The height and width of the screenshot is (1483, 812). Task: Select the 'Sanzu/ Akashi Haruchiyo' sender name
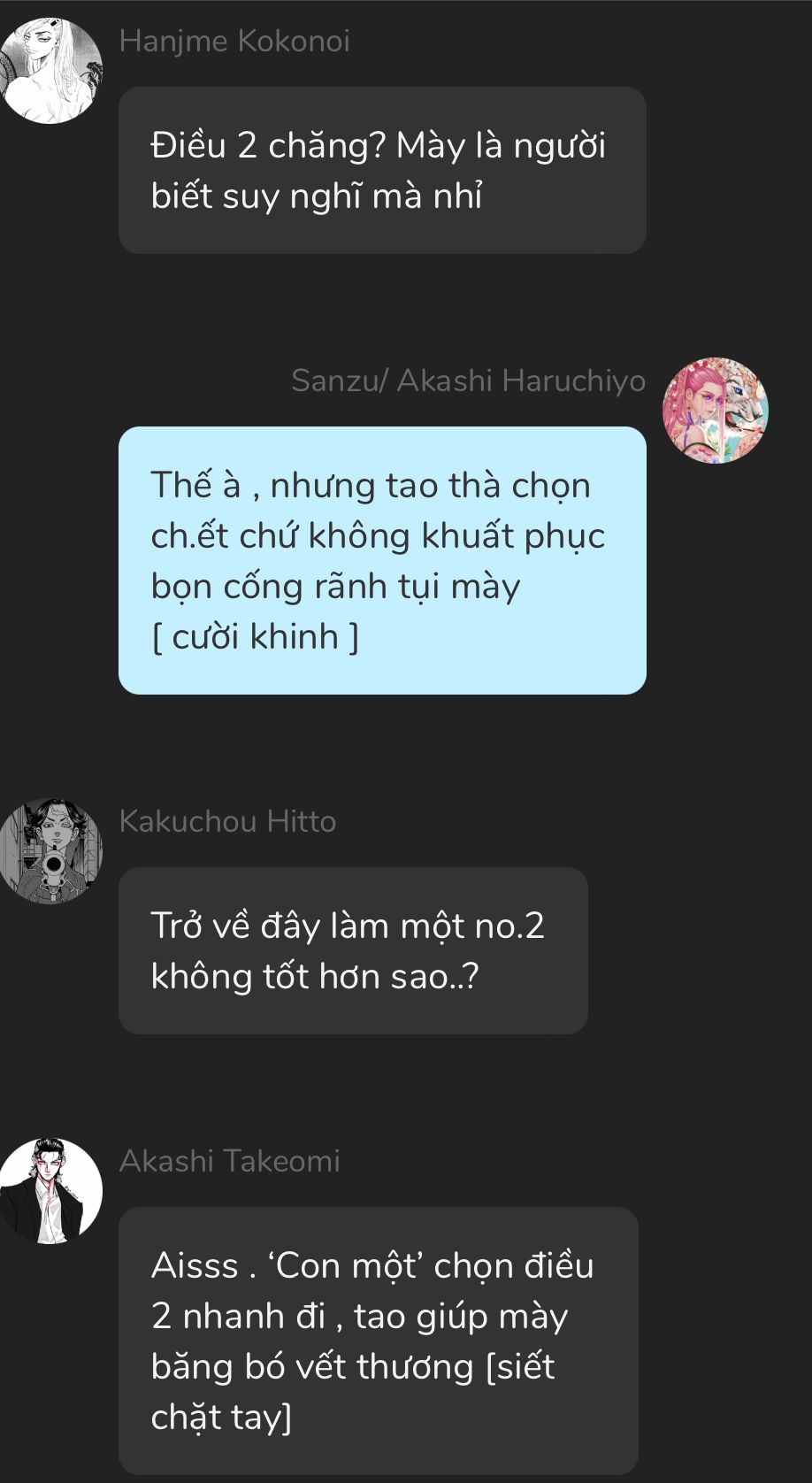point(468,380)
